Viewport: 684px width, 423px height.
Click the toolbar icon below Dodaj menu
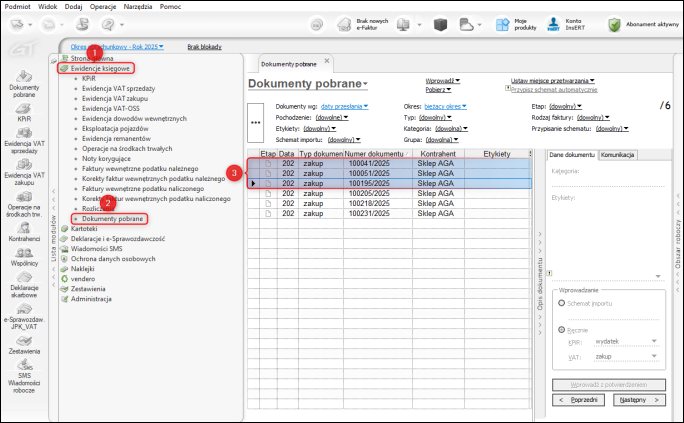coord(82,24)
